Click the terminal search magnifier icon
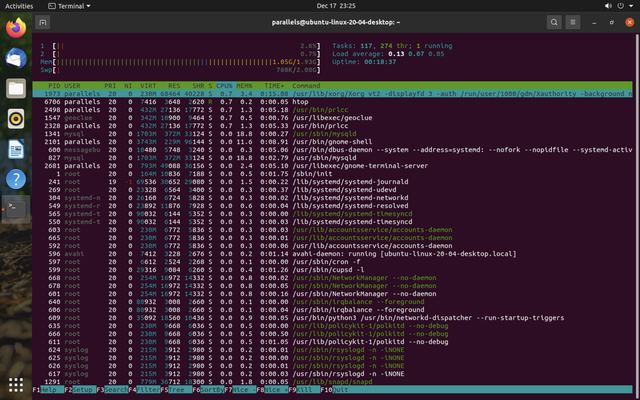Image resolution: width=640 pixels, height=400 pixels. (x=554, y=22)
